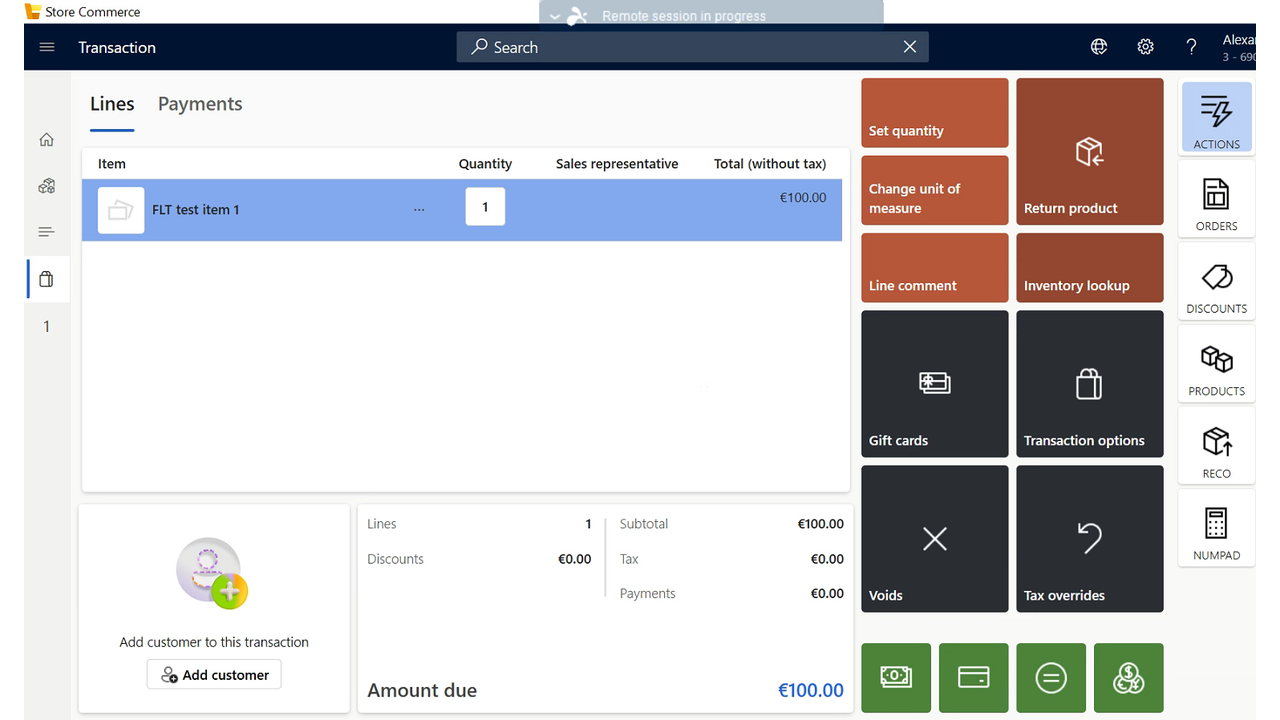Clear the search box with the X
Screen dimensions: 1280x720
[x=910, y=47]
